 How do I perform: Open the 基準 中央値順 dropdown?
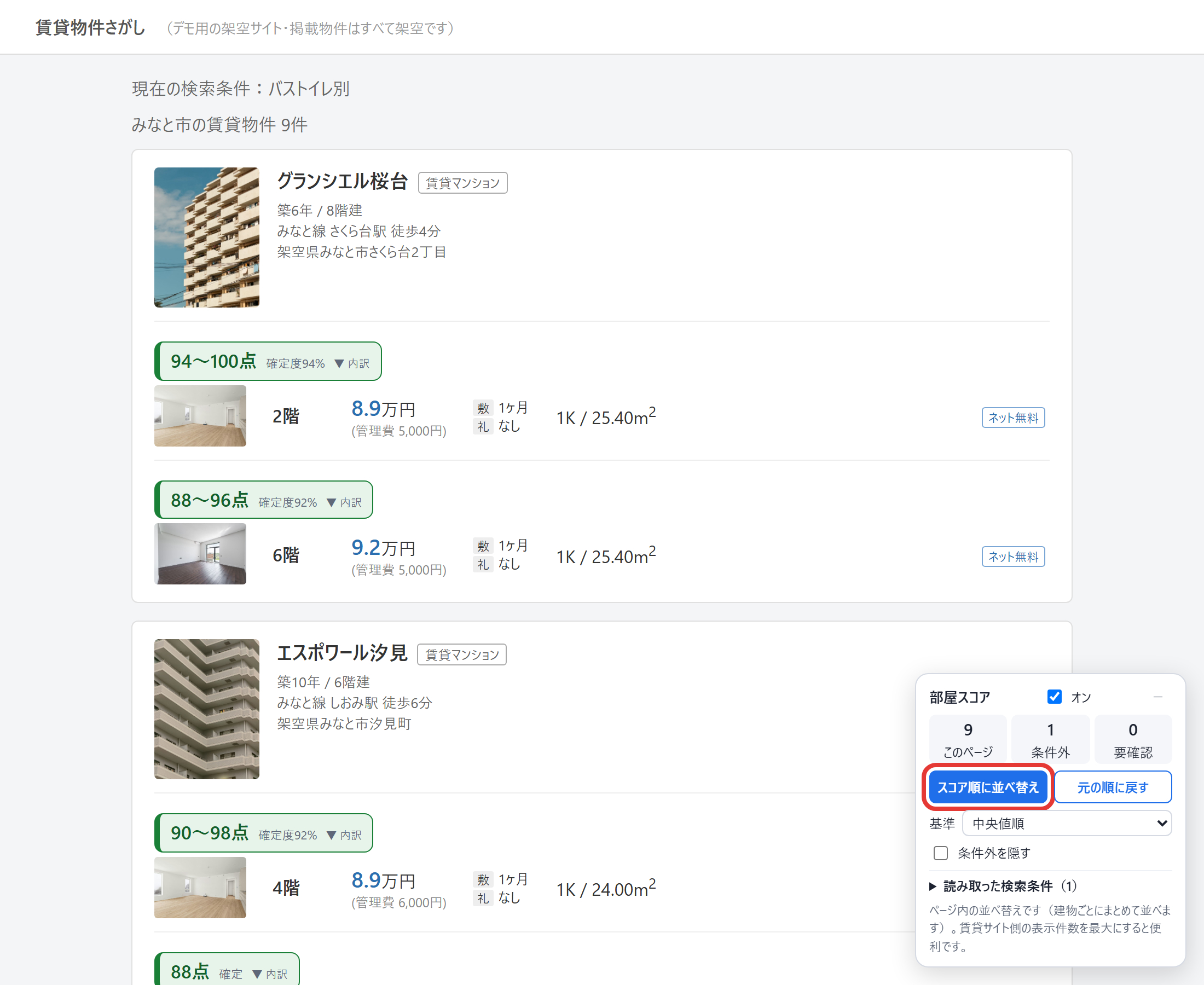coord(1067,823)
